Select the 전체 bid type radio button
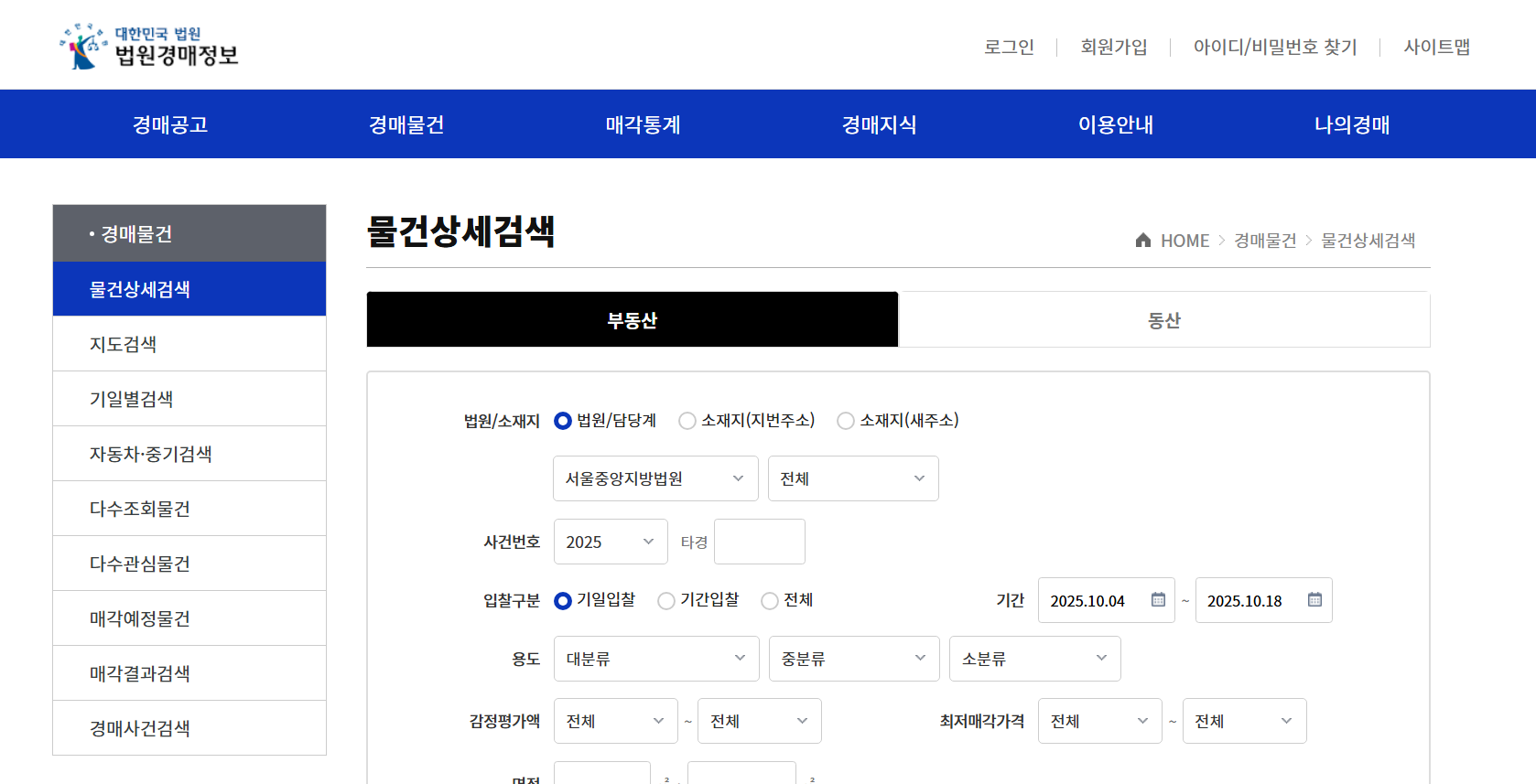The image size is (1536, 784). (770, 601)
